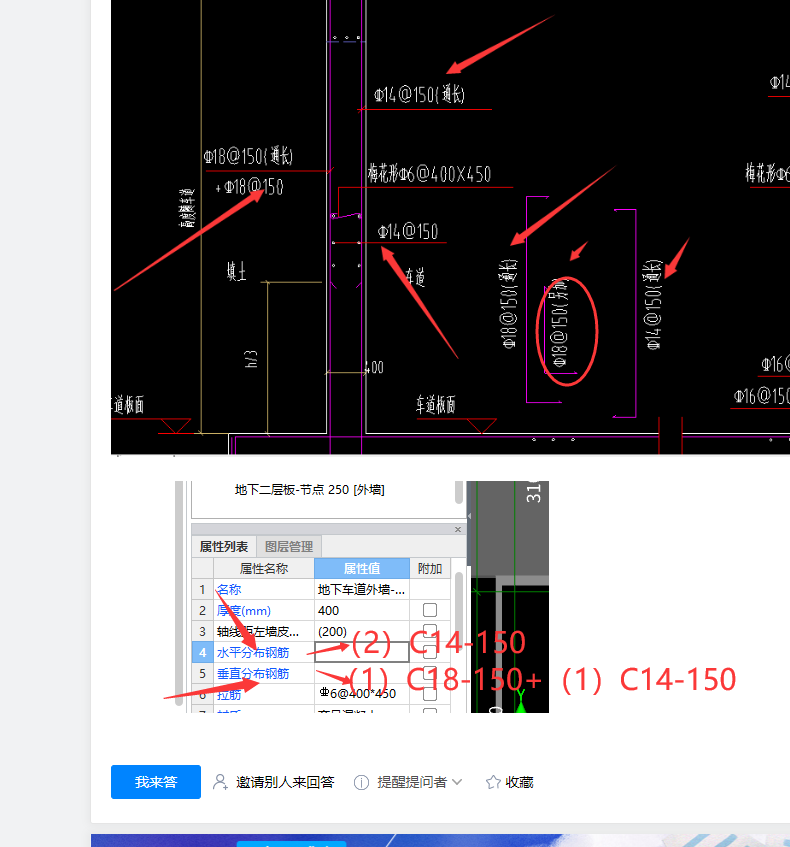
Task: Invite others via 邀请别人来回答
Action: click(273, 782)
